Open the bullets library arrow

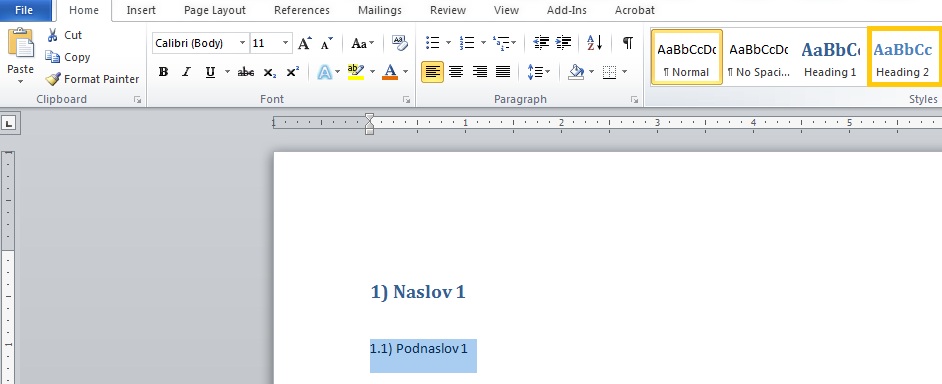pyautogui.click(x=448, y=43)
